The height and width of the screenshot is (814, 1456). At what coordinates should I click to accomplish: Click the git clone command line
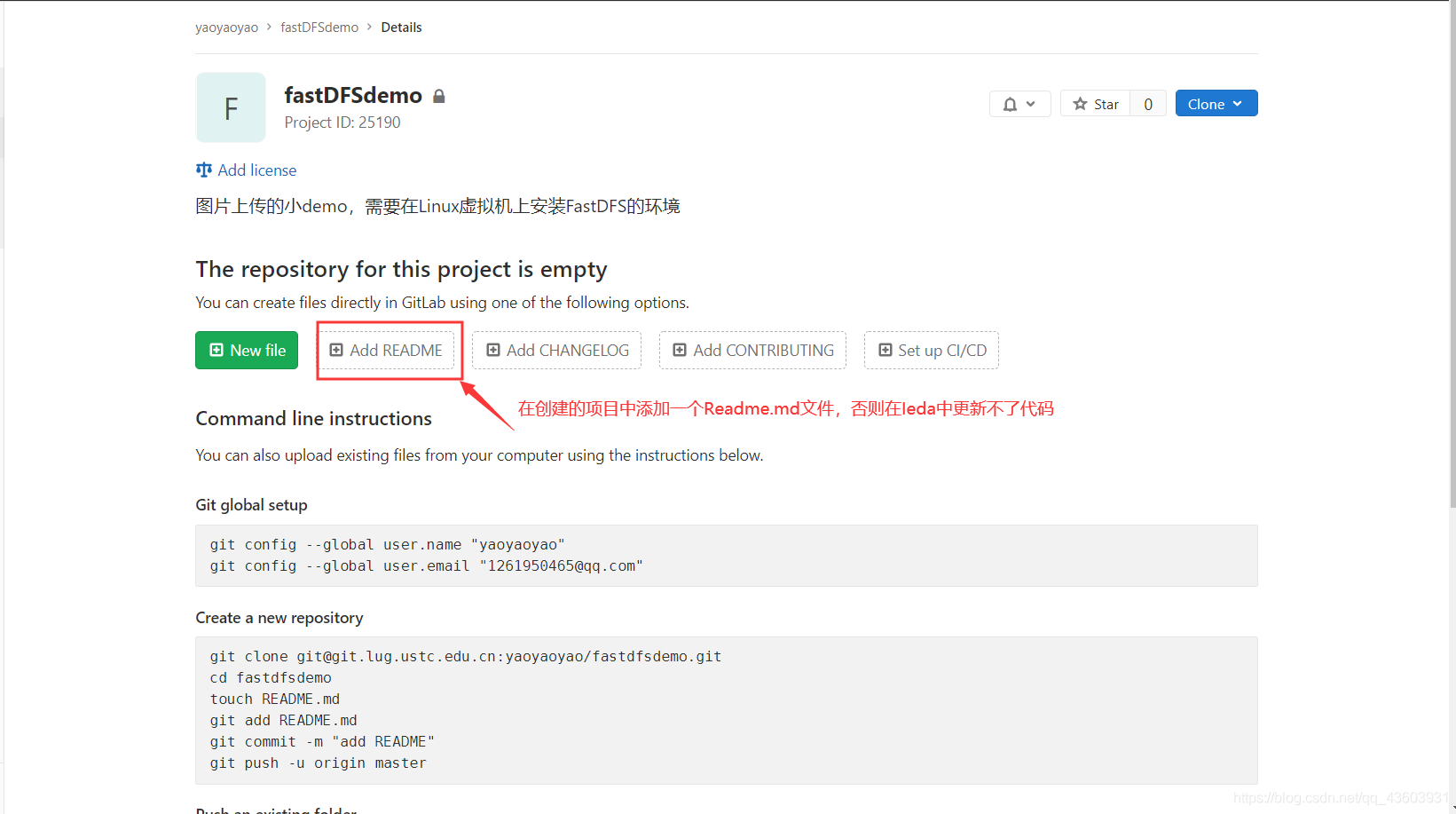[x=465, y=656]
